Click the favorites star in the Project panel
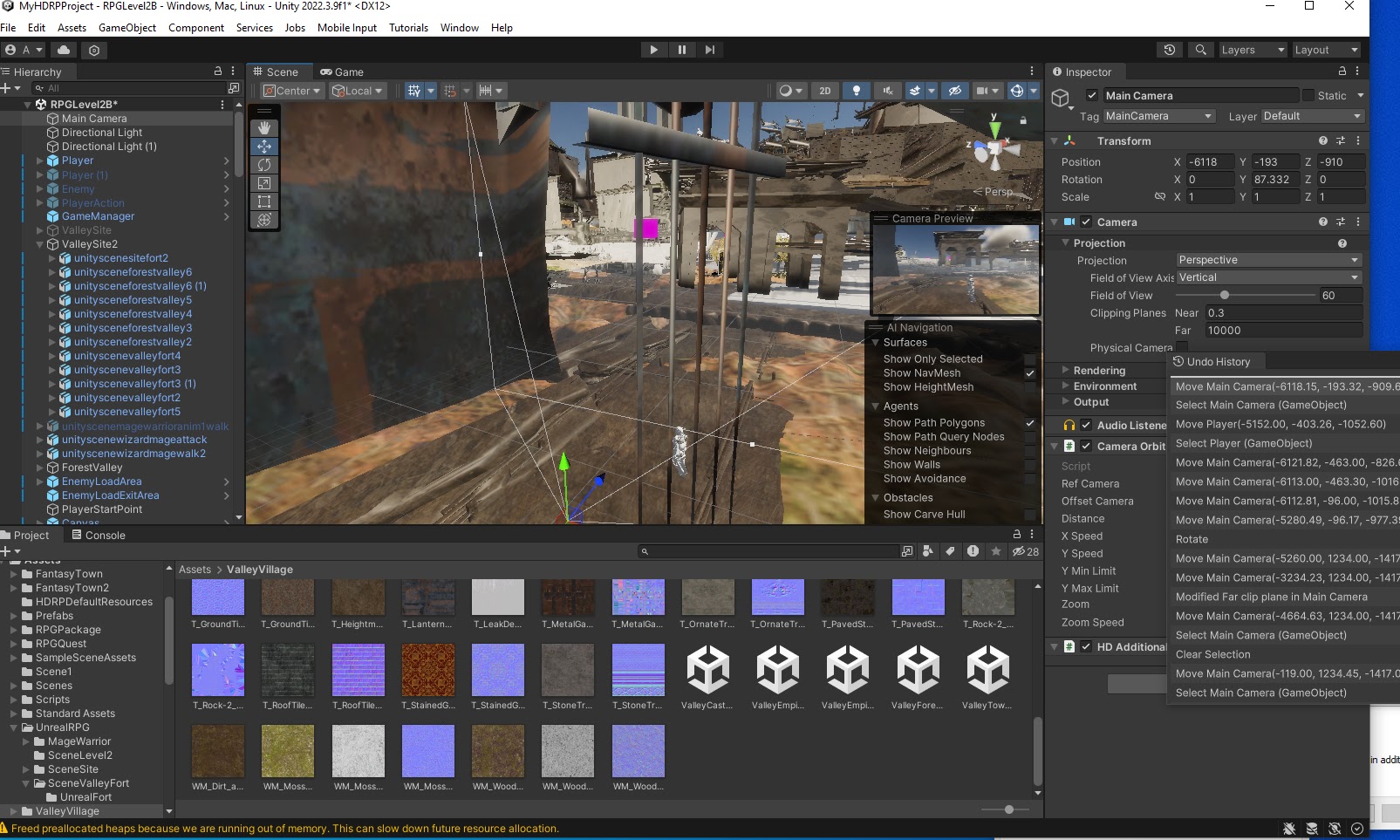 tap(995, 551)
